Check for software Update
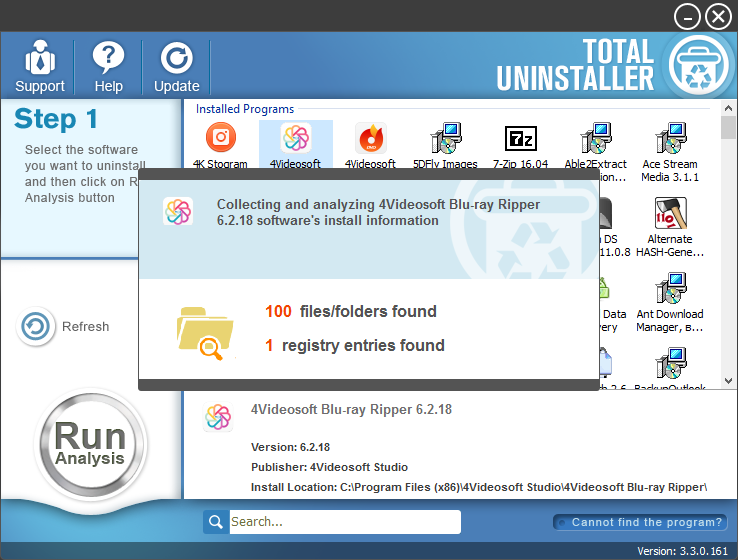 pos(176,66)
